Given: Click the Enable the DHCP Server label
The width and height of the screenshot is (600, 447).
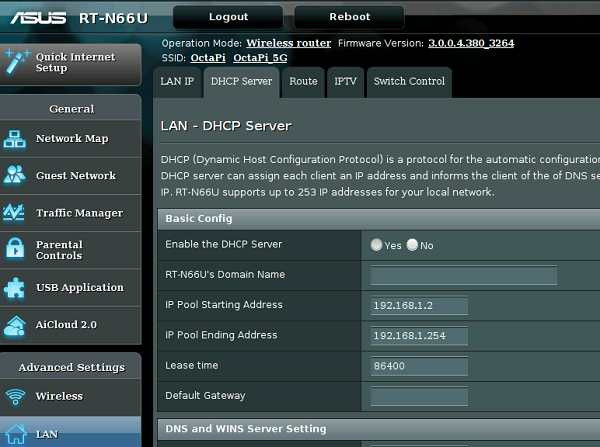Looking at the screenshot, I should point(223,245).
